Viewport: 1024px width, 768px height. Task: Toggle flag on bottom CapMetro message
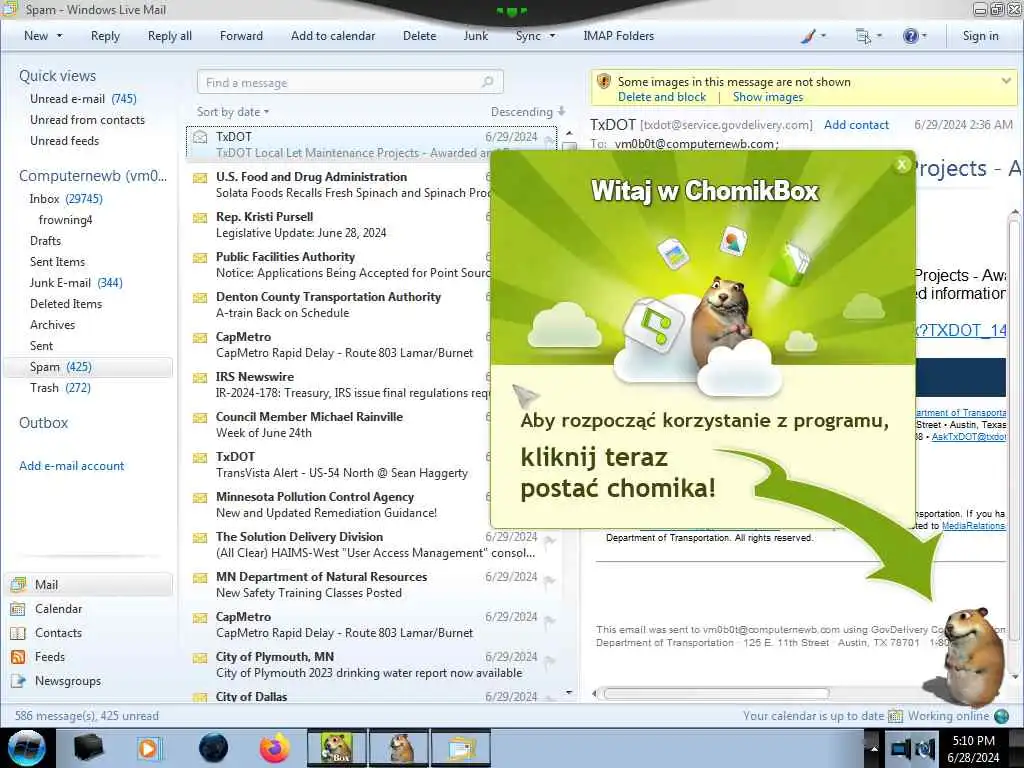pos(550,620)
